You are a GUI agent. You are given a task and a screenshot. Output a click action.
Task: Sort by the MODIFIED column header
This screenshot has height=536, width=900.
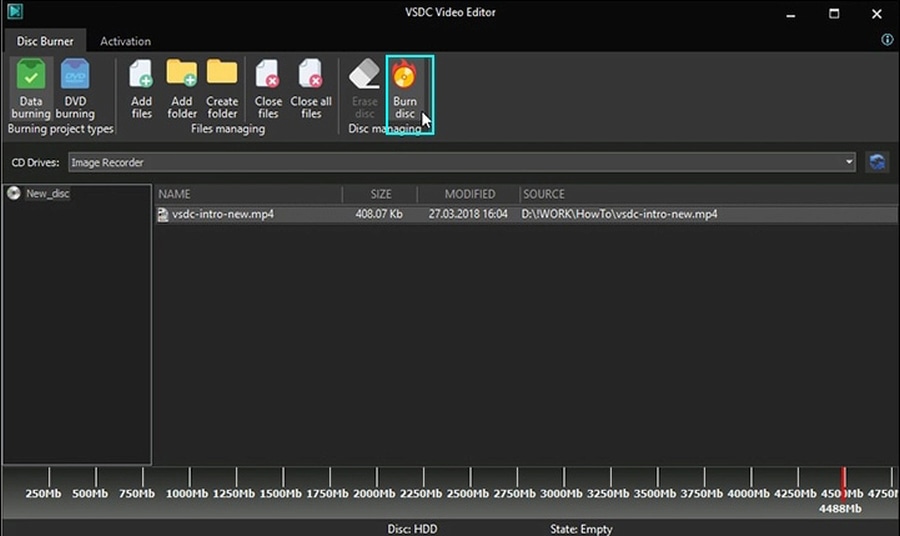(470, 194)
